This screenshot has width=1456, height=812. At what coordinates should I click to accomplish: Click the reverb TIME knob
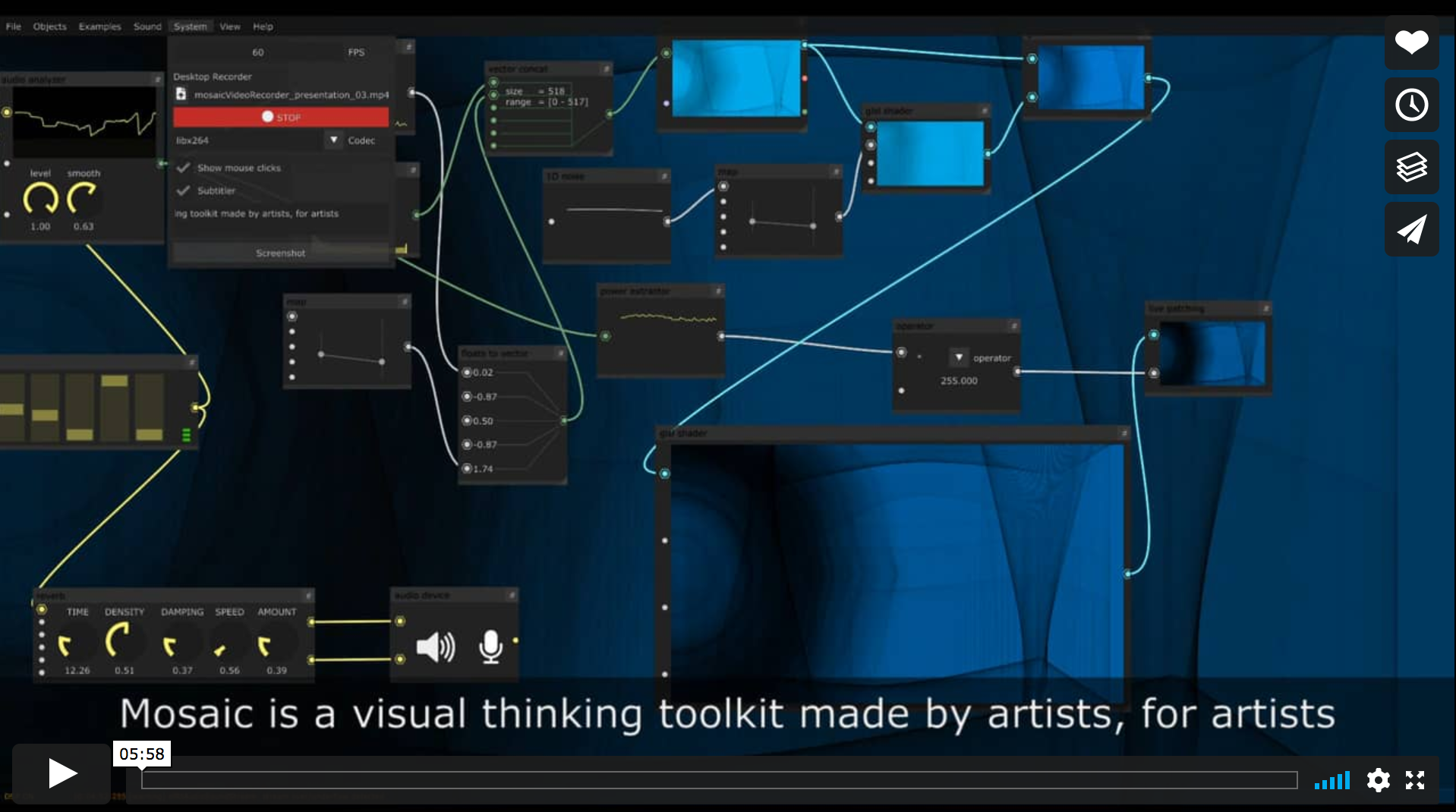pos(77,643)
